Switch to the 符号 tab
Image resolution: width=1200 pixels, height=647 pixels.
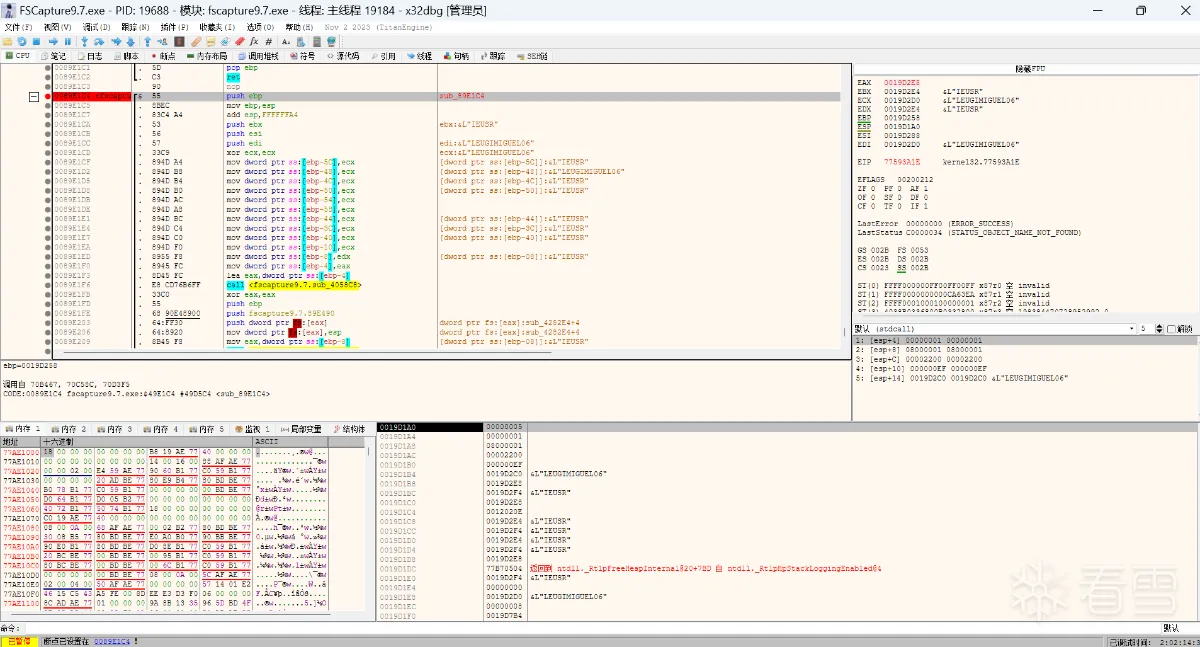302,56
